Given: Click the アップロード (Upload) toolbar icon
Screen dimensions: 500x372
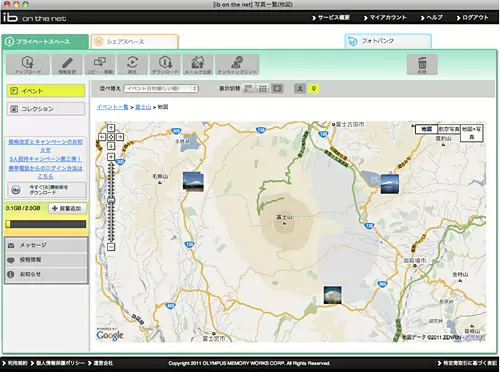Looking at the screenshot, I should (x=28, y=65).
